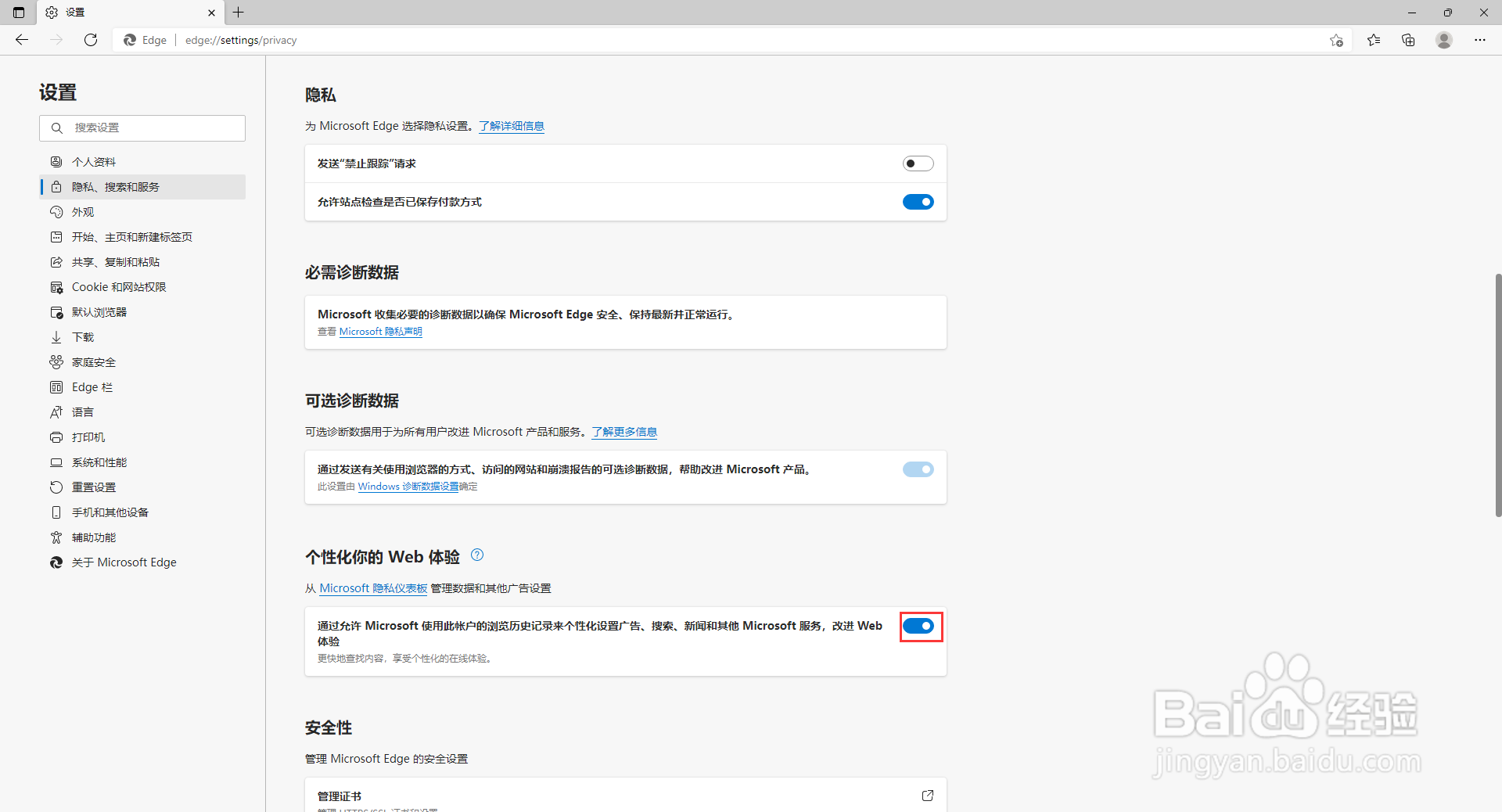This screenshot has width=1502, height=812.
Task: Open the collections icon
Action: tap(1408, 40)
